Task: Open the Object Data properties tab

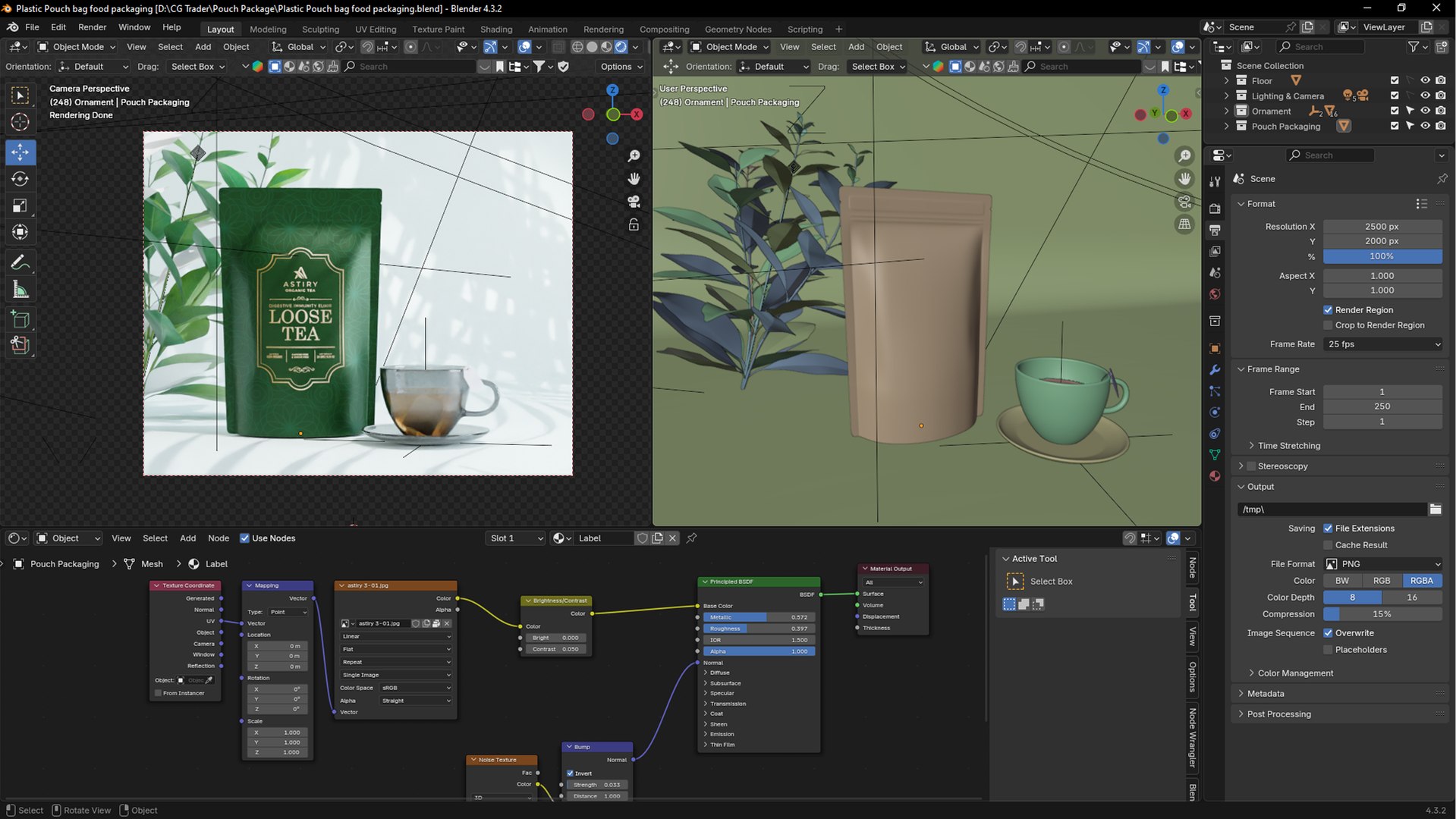Action: (x=1215, y=455)
